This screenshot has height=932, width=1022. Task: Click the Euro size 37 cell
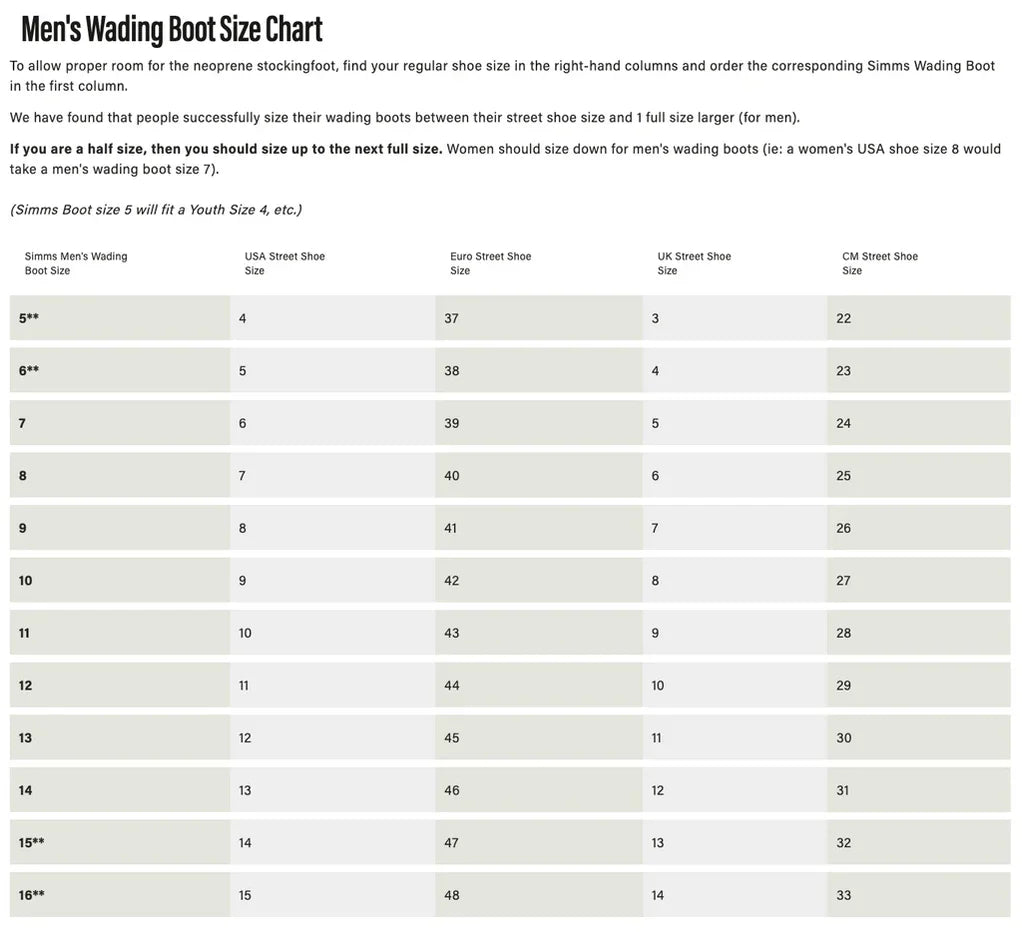452,318
